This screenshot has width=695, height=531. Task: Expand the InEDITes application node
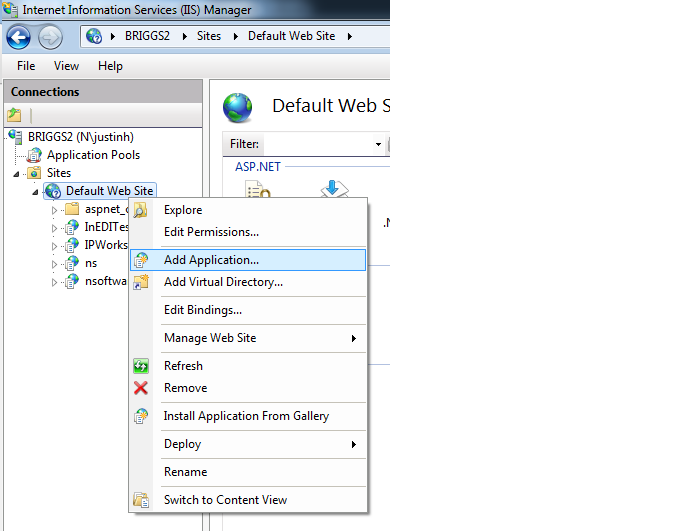click(54, 228)
